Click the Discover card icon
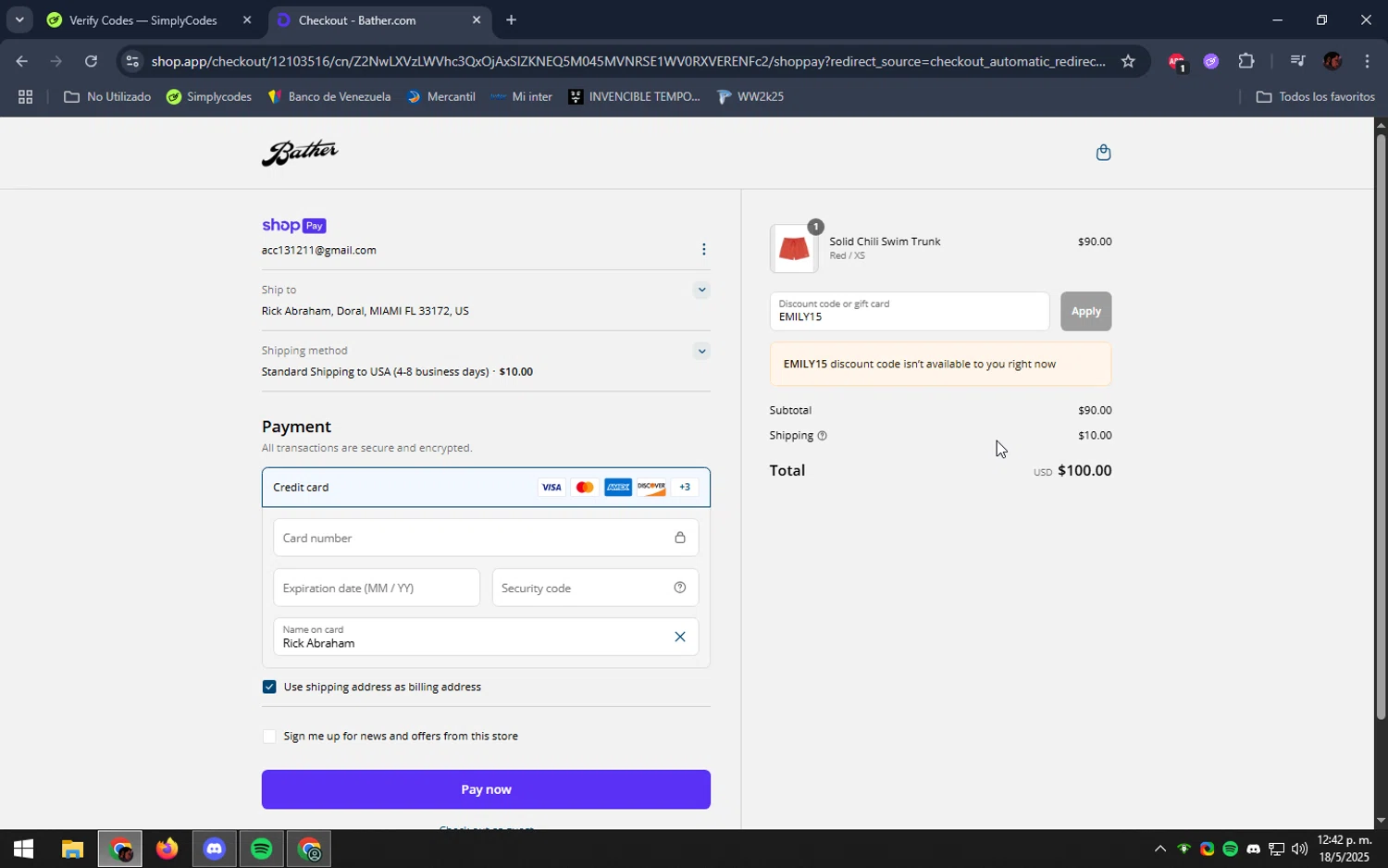Viewport: 1388px width, 868px height. tap(651, 488)
